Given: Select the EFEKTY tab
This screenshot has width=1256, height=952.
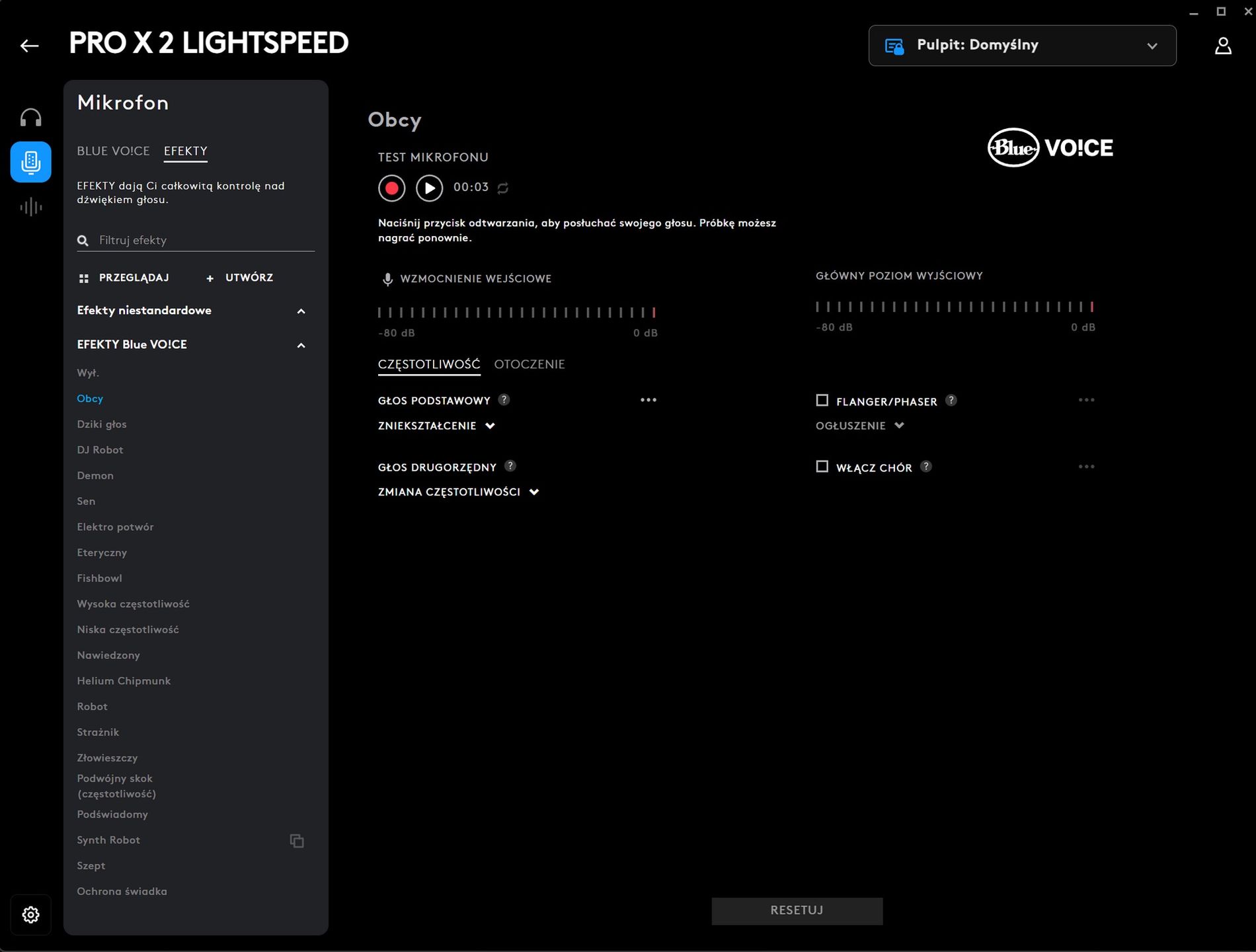Looking at the screenshot, I should click(186, 151).
